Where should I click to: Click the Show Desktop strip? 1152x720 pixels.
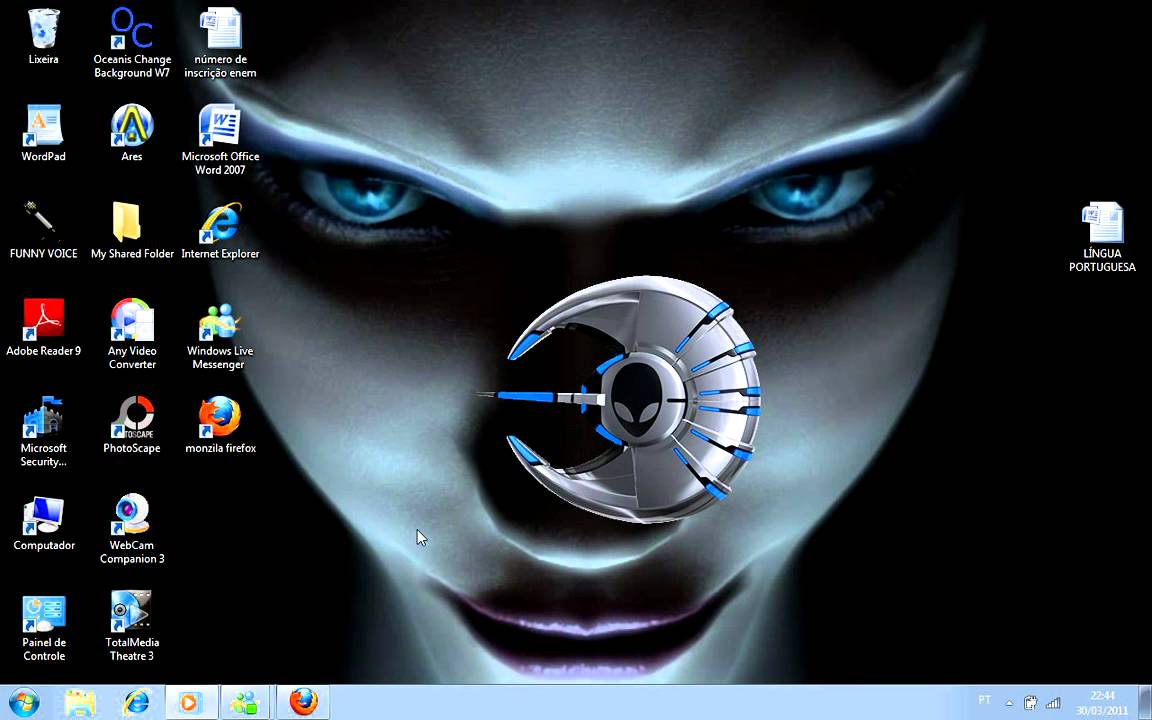[1145, 702]
